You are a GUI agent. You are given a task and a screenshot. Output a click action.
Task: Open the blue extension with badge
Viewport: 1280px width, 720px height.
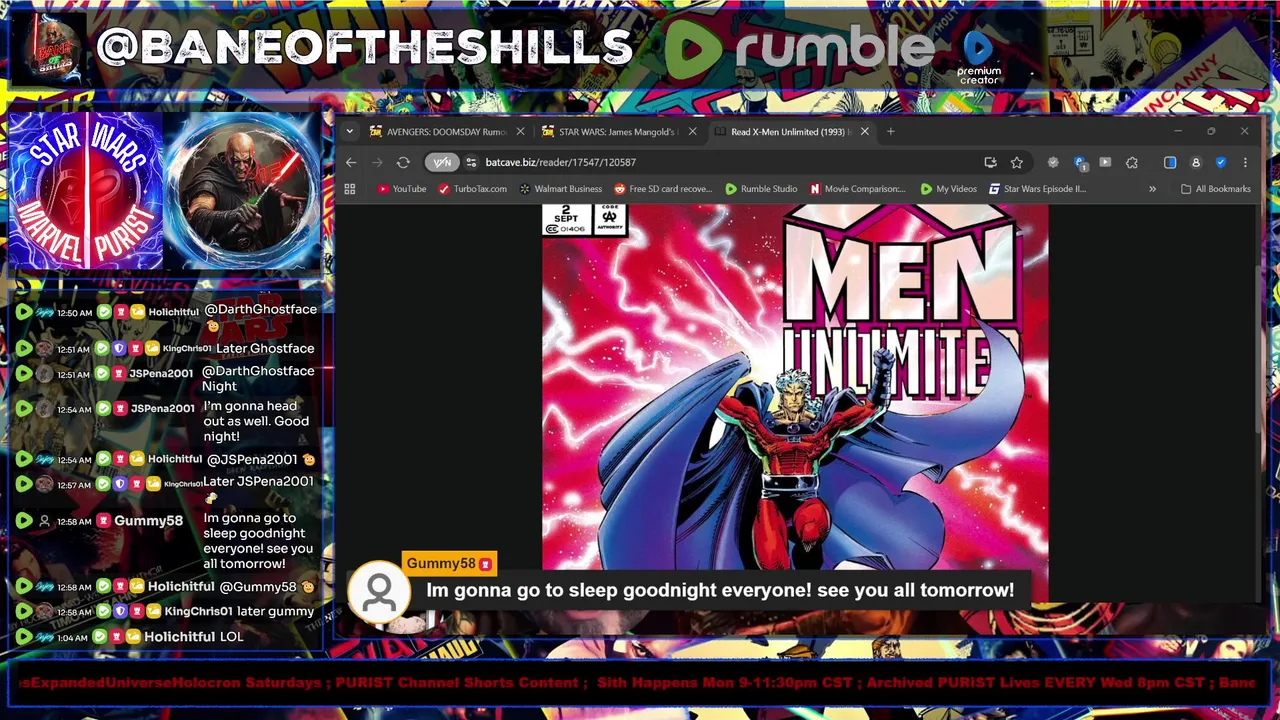click(1080, 162)
